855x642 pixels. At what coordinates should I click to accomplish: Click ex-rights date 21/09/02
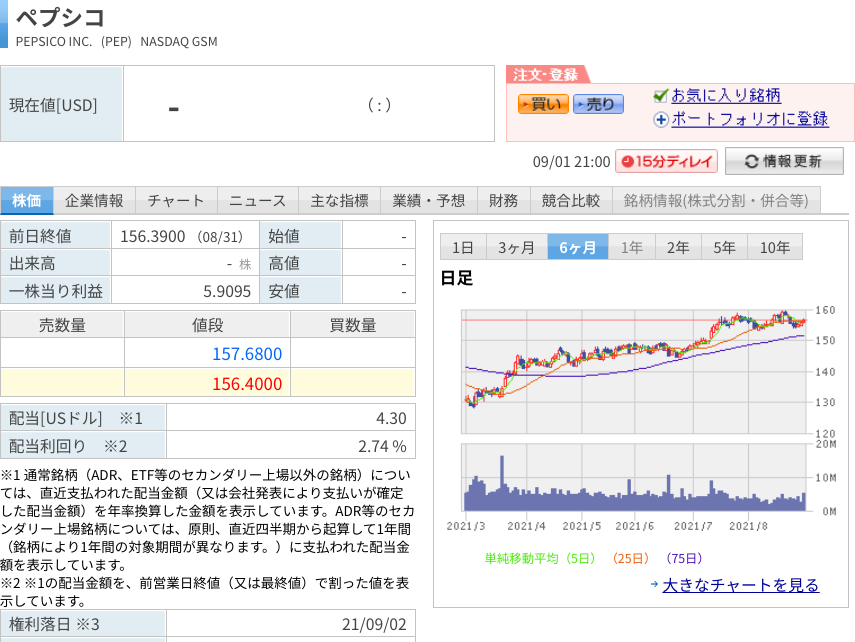[x=374, y=624]
